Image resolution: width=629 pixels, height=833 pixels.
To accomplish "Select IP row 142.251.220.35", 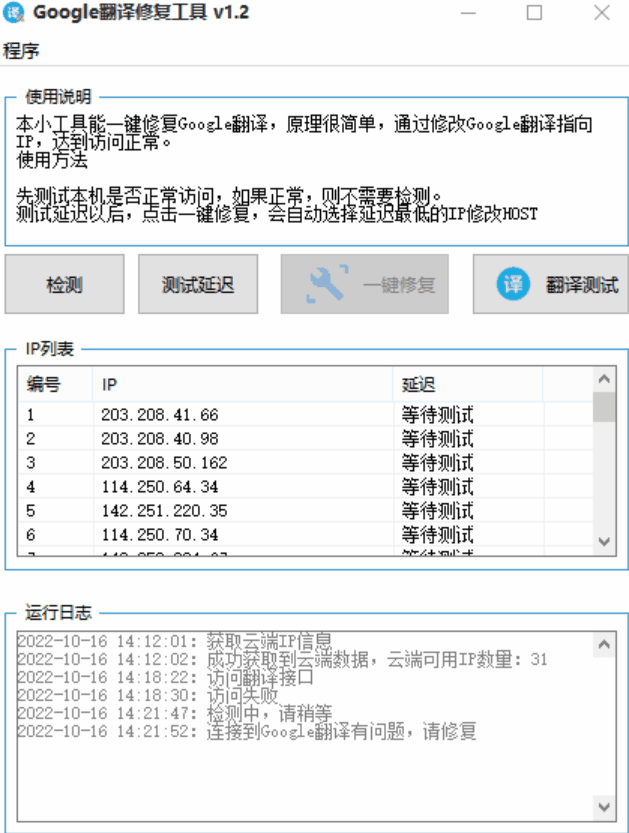I will point(305,511).
